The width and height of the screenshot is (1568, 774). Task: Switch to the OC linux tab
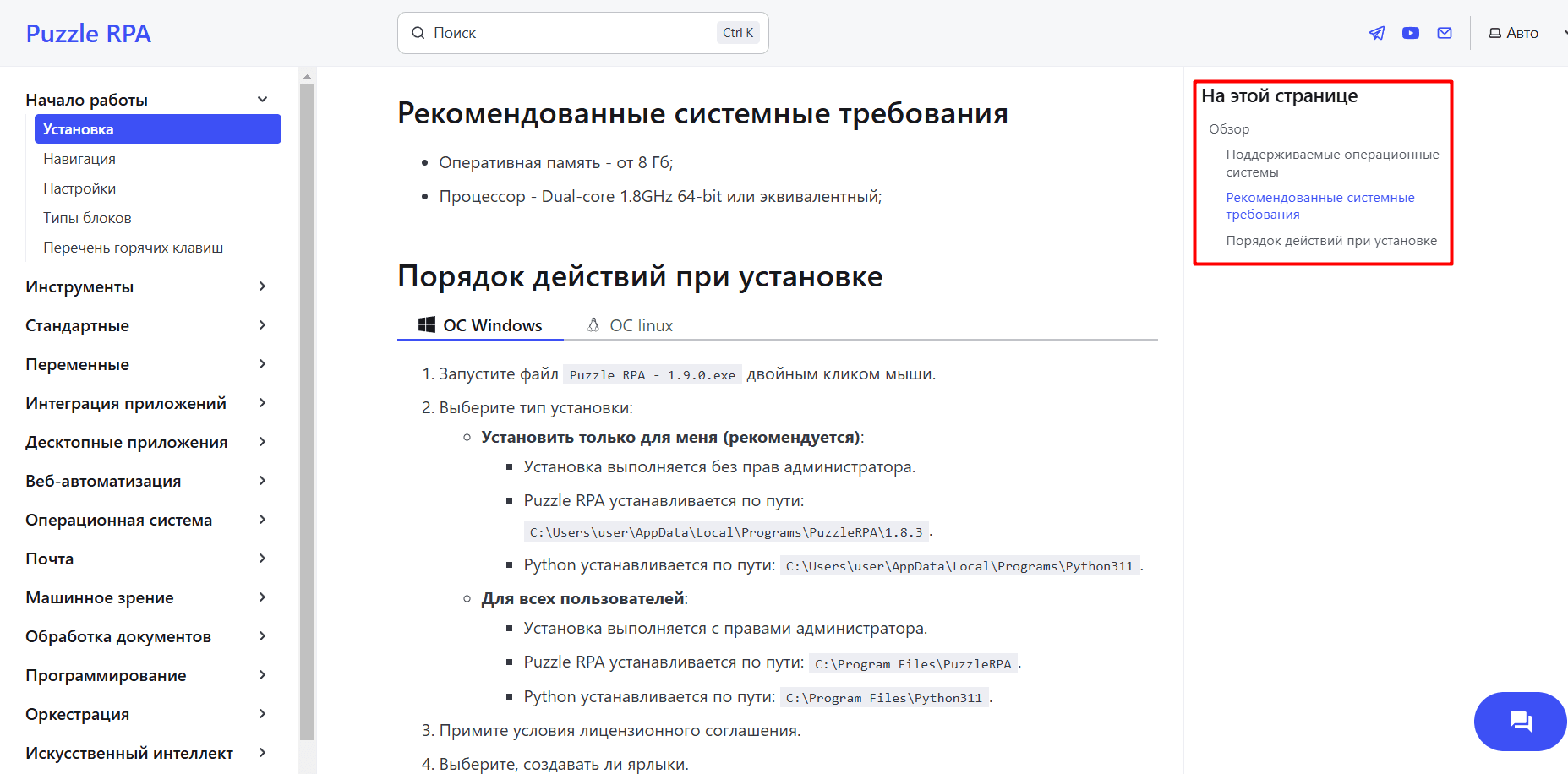tap(640, 324)
